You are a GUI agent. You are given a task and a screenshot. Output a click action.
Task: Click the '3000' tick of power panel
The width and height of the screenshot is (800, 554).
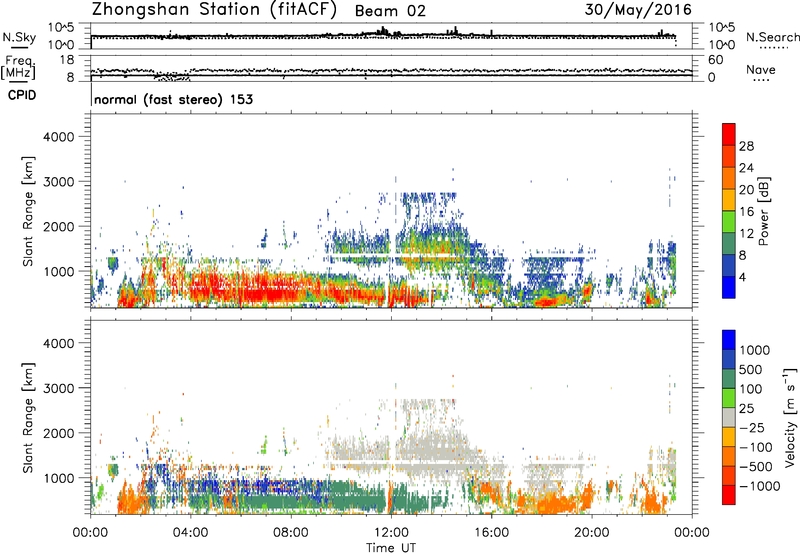(x=58, y=182)
